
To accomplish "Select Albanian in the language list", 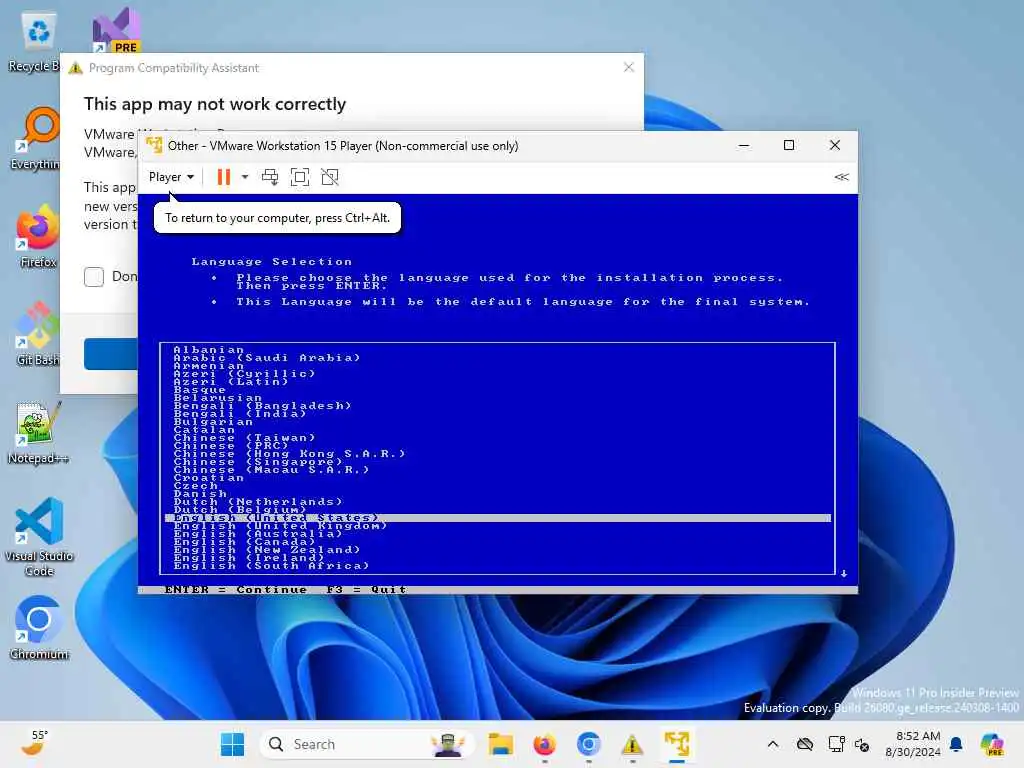I will [x=208, y=350].
